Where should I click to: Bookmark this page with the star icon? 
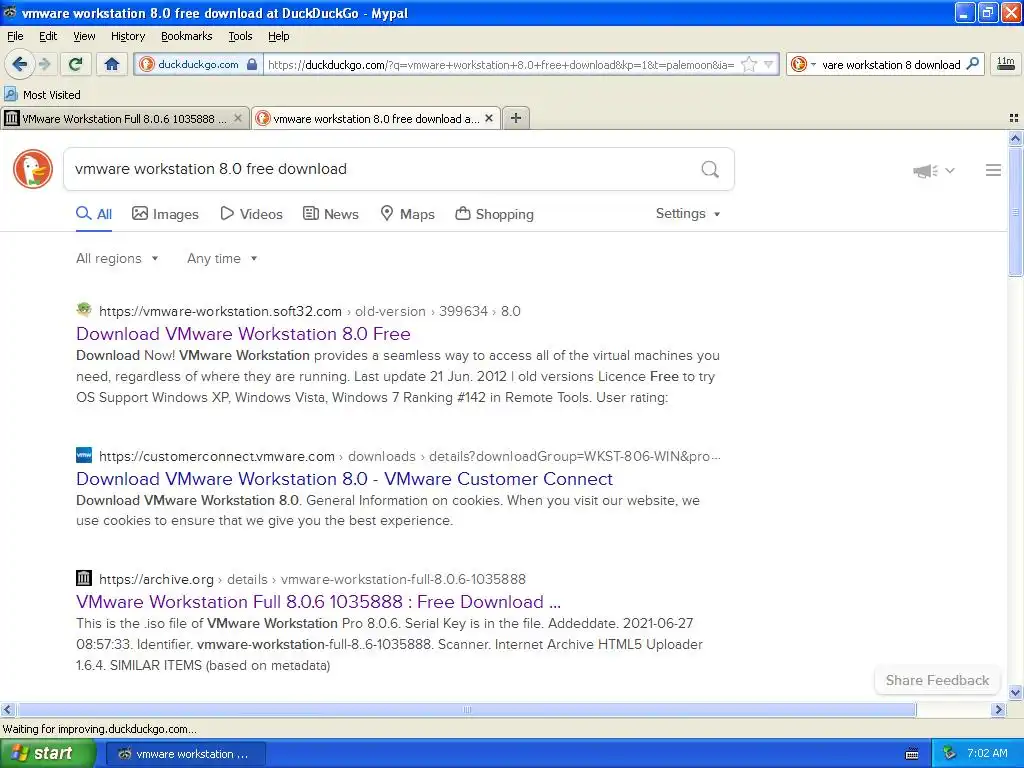pos(749,65)
